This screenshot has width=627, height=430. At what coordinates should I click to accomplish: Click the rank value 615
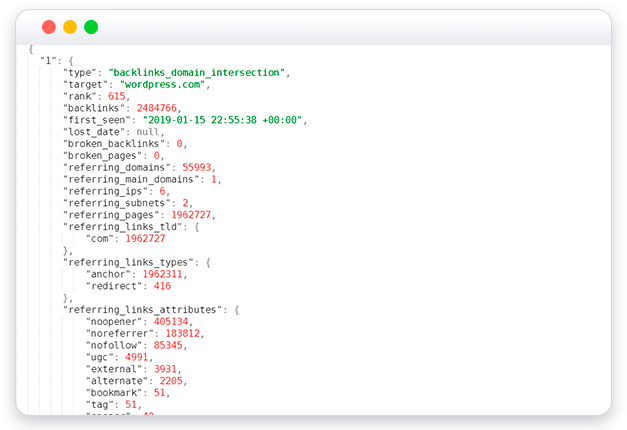point(116,97)
